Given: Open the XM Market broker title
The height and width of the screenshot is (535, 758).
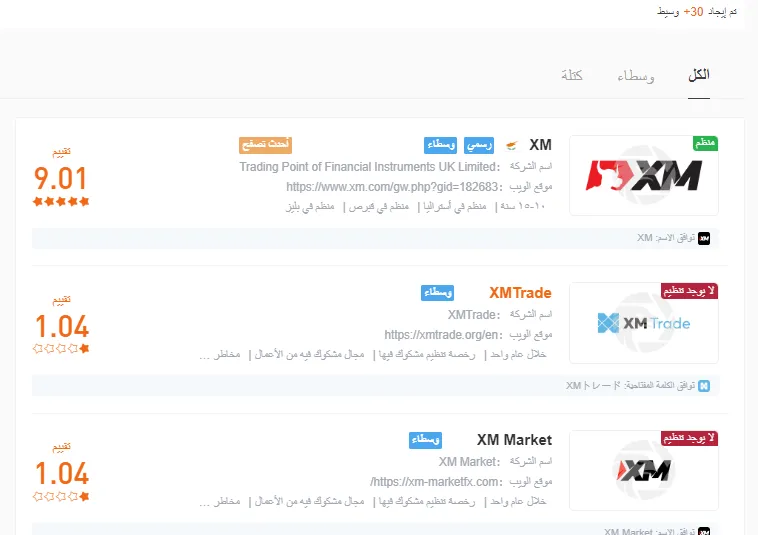Looking at the screenshot, I should [x=514, y=440].
